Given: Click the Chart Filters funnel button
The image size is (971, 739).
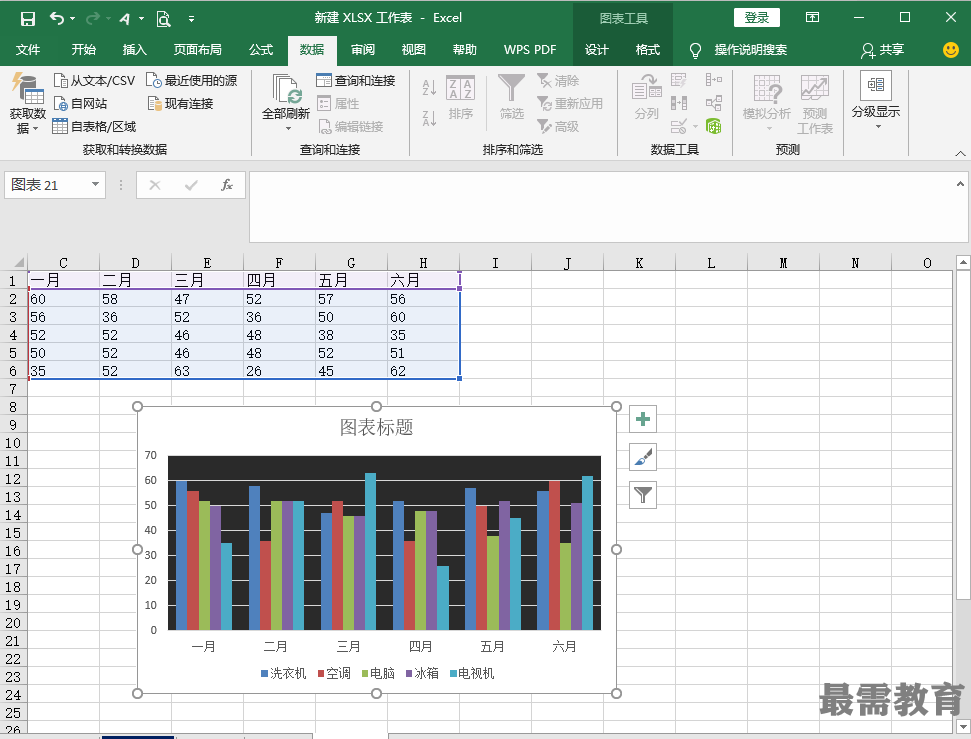Looking at the screenshot, I should pyautogui.click(x=643, y=495).
